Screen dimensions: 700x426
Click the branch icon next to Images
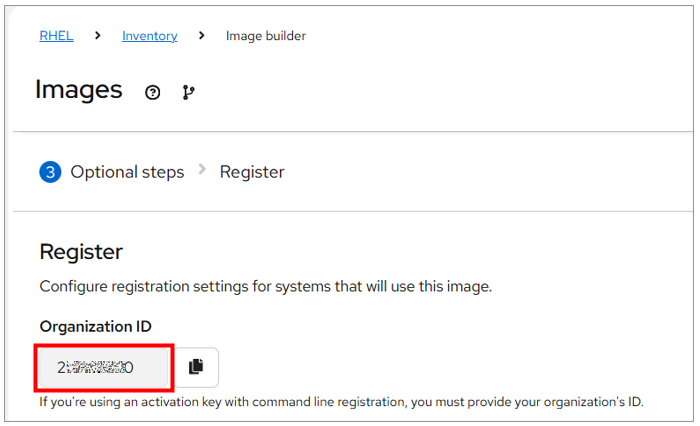point(188,92)
